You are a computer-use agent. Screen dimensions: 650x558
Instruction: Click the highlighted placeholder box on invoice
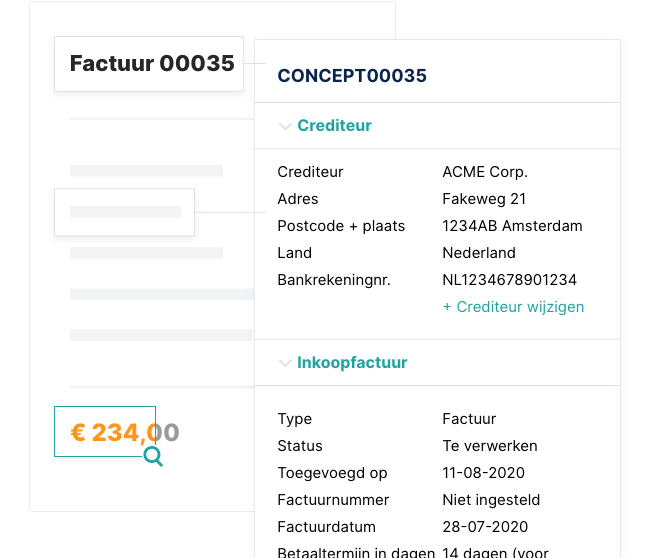(125, 212)
